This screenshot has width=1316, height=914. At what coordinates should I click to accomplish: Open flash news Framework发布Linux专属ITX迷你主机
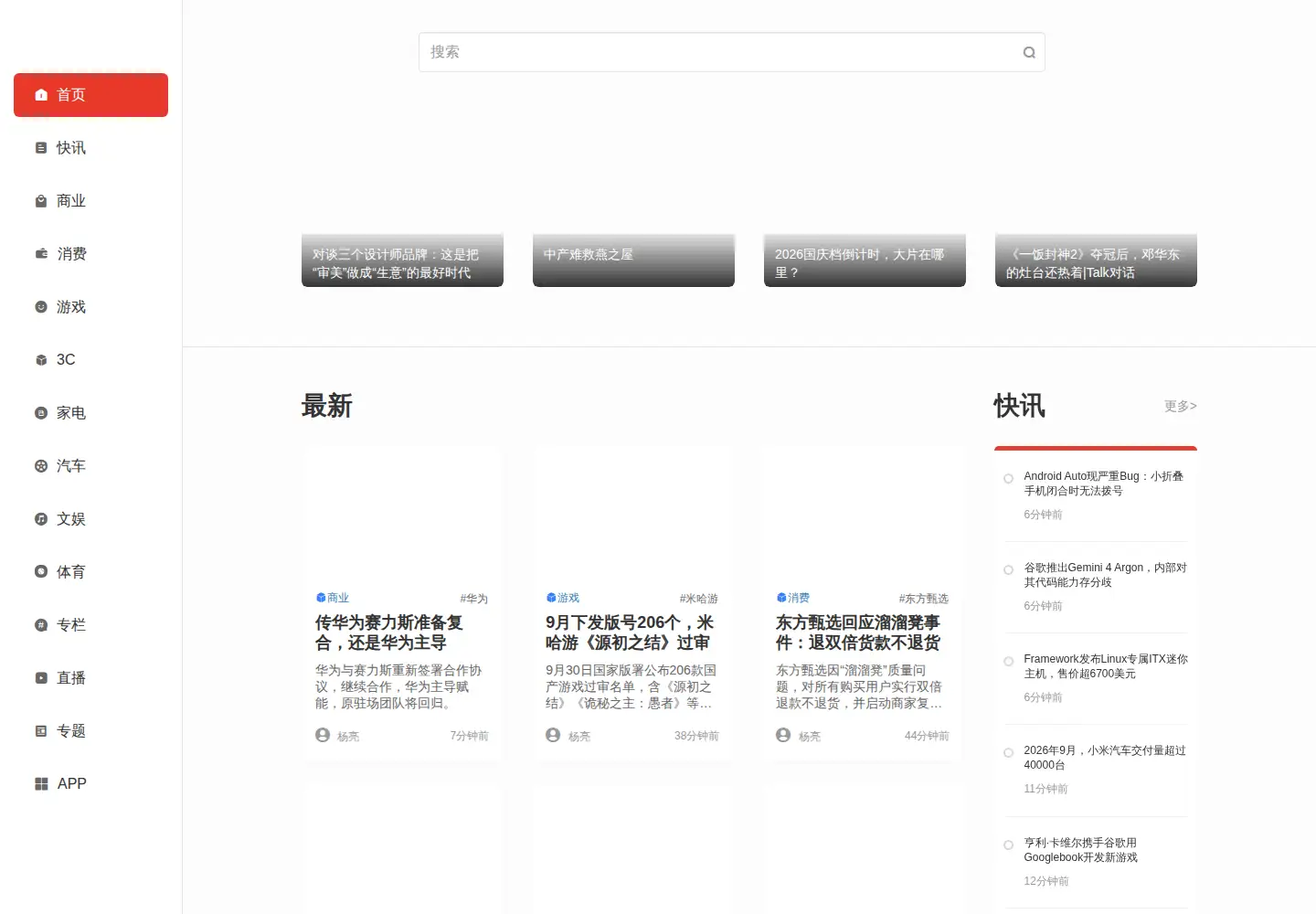tap(1106, 666)
